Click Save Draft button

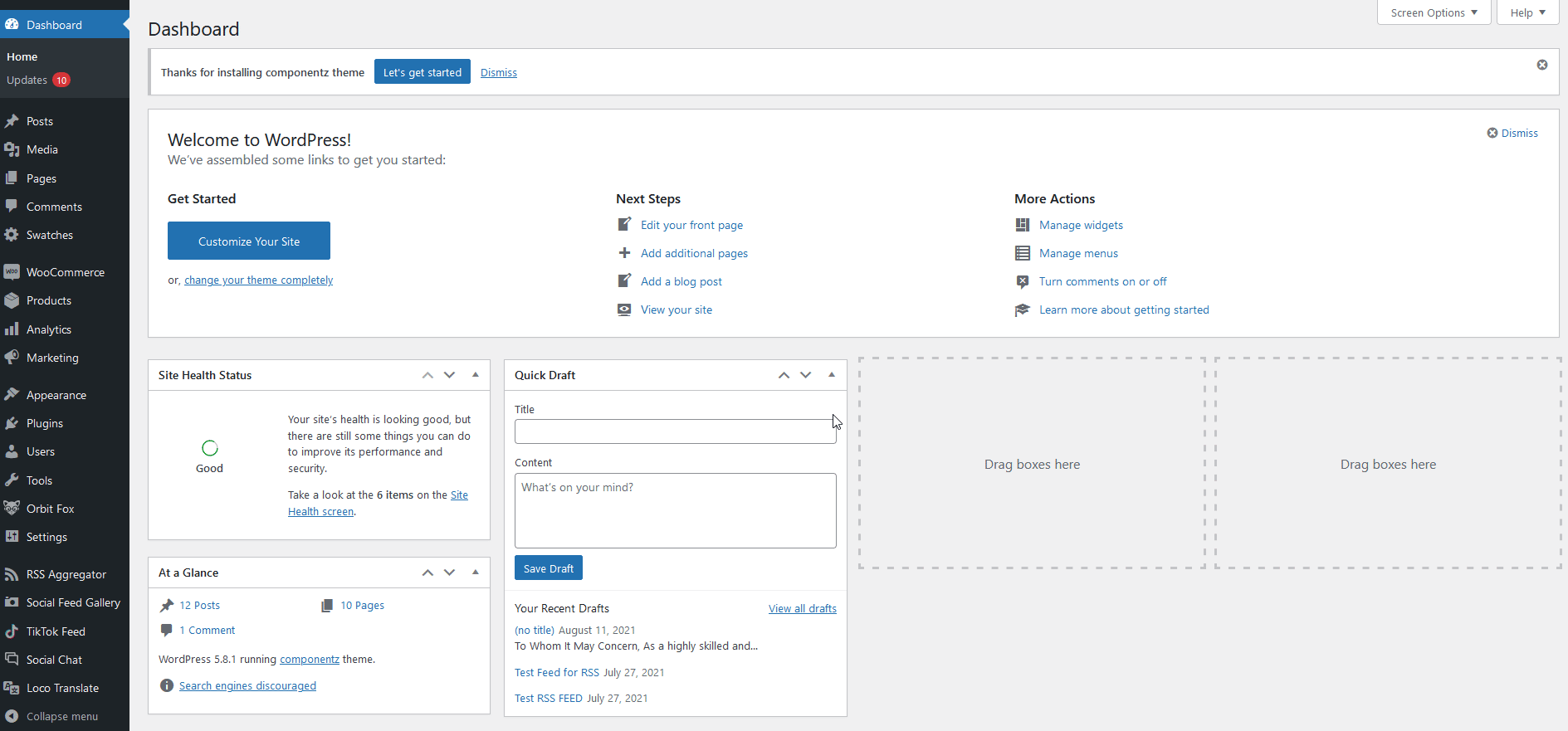(549, 568)
